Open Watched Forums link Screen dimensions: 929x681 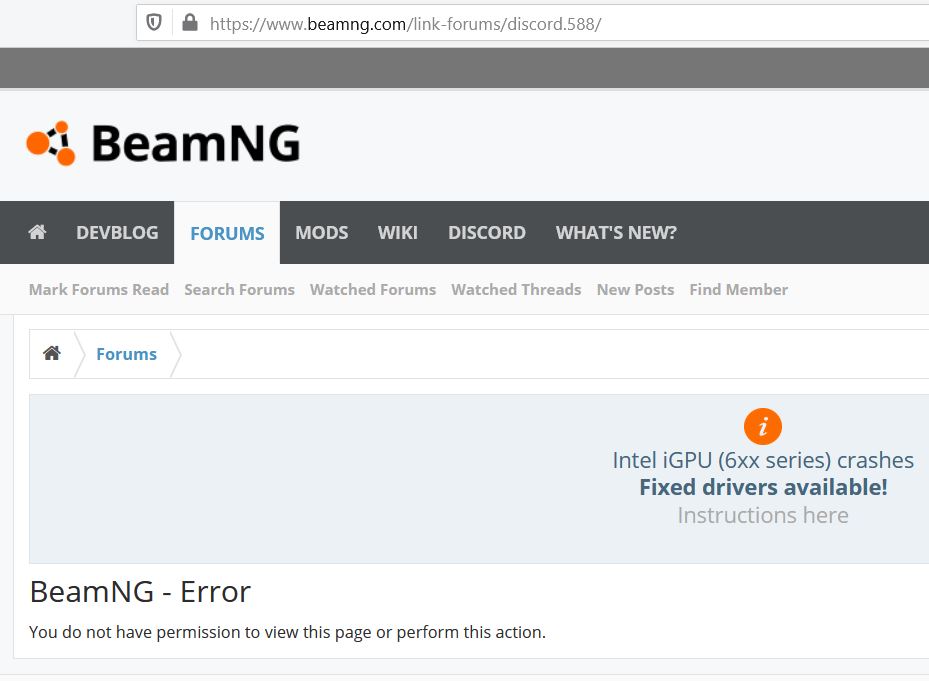tap(373, 289)
